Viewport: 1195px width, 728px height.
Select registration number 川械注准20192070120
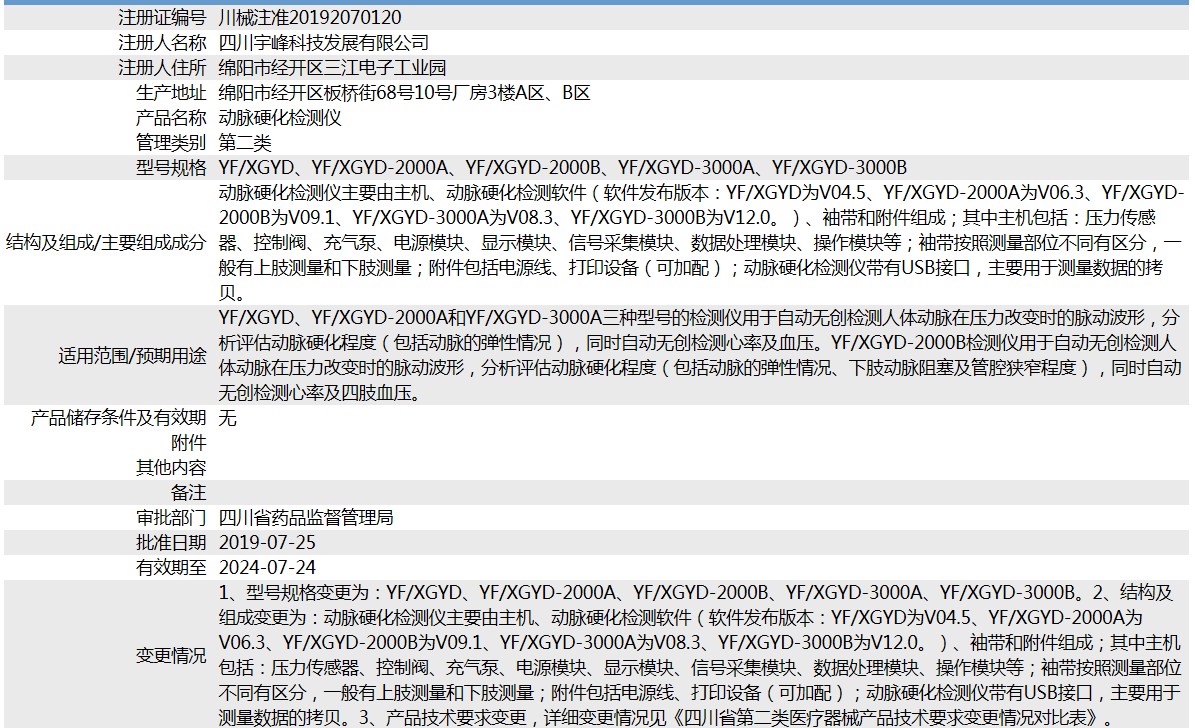click(x=309, y=18)
